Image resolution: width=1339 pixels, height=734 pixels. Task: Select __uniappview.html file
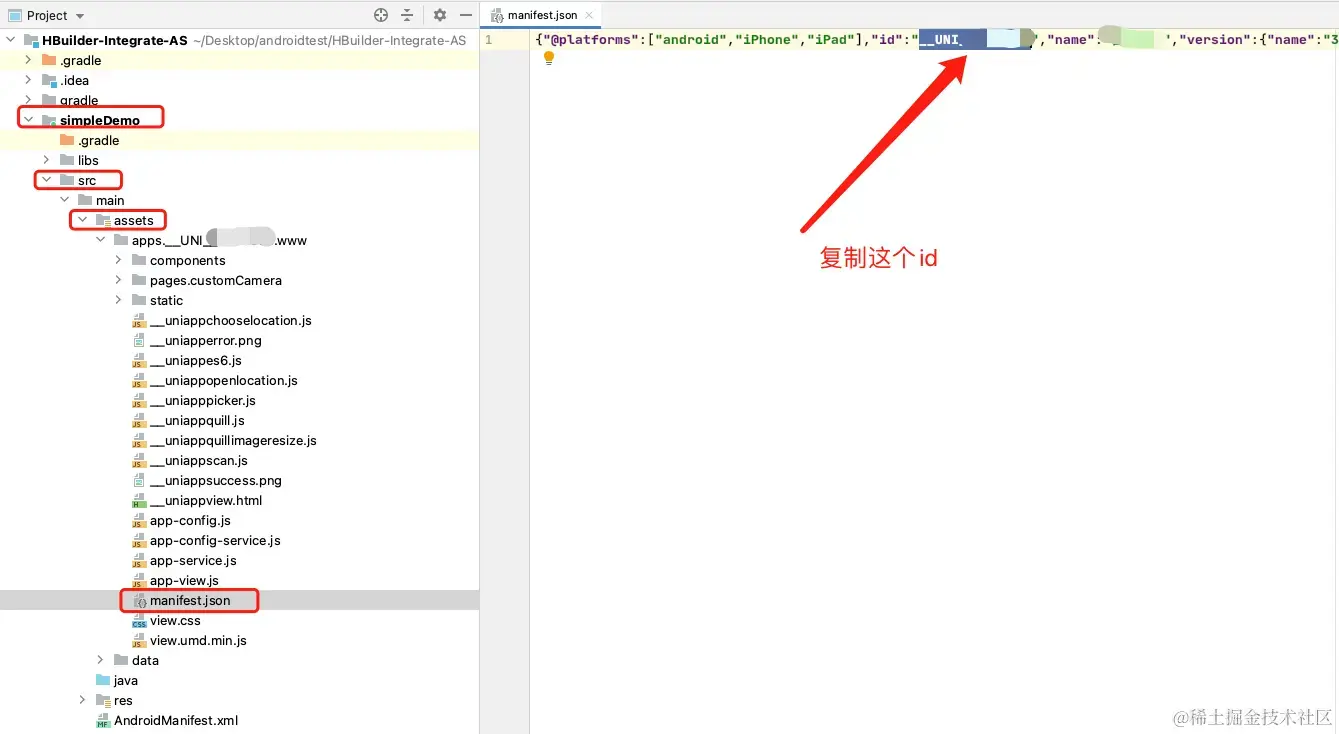(x=206, y=500)
